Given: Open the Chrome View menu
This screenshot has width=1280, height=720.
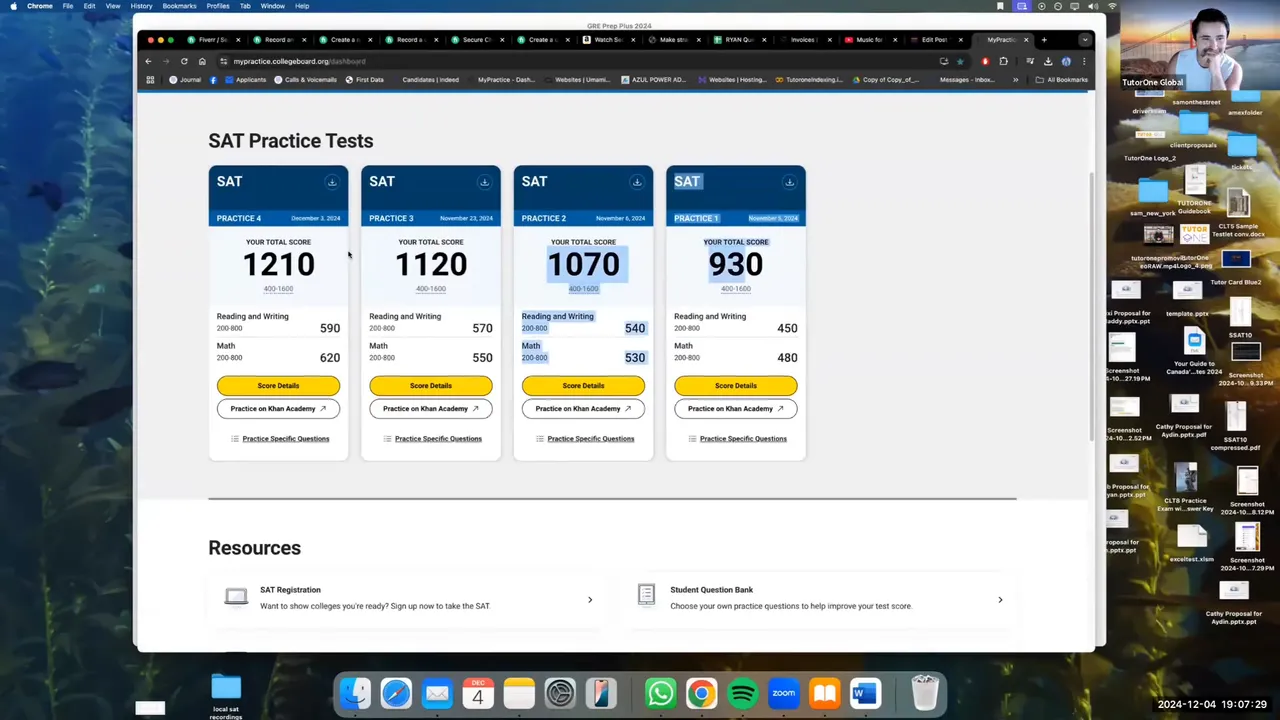Looking at the screenshot, I should [113, 6].
